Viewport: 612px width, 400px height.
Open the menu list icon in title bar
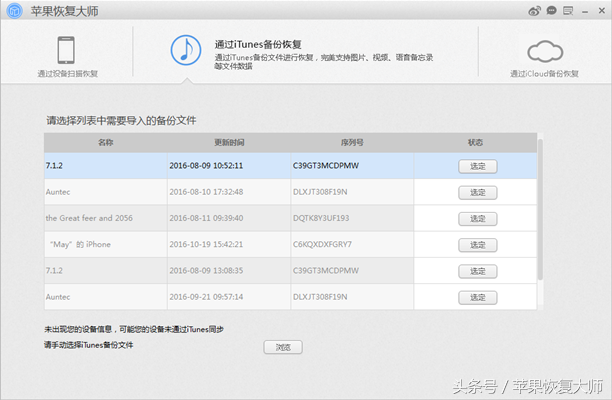pos(568,11)
